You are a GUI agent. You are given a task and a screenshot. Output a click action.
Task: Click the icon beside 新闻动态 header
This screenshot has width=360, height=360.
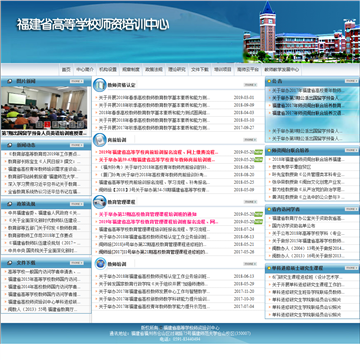(x=9, y=145)
